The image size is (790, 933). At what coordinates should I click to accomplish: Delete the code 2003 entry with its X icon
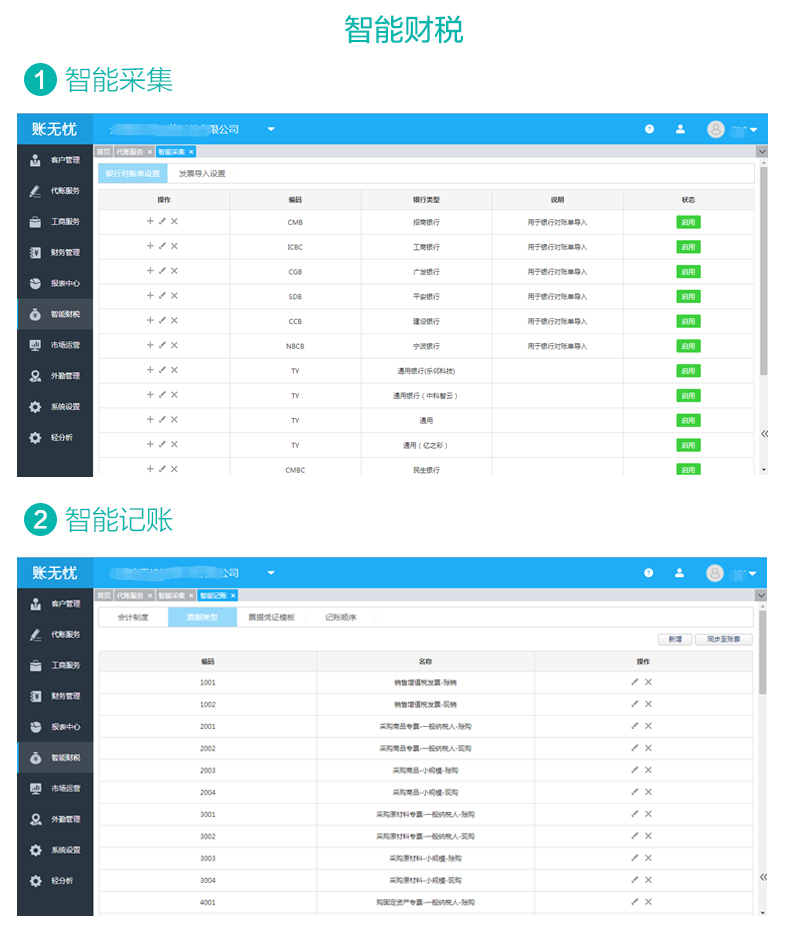click(x=648, y=770)
